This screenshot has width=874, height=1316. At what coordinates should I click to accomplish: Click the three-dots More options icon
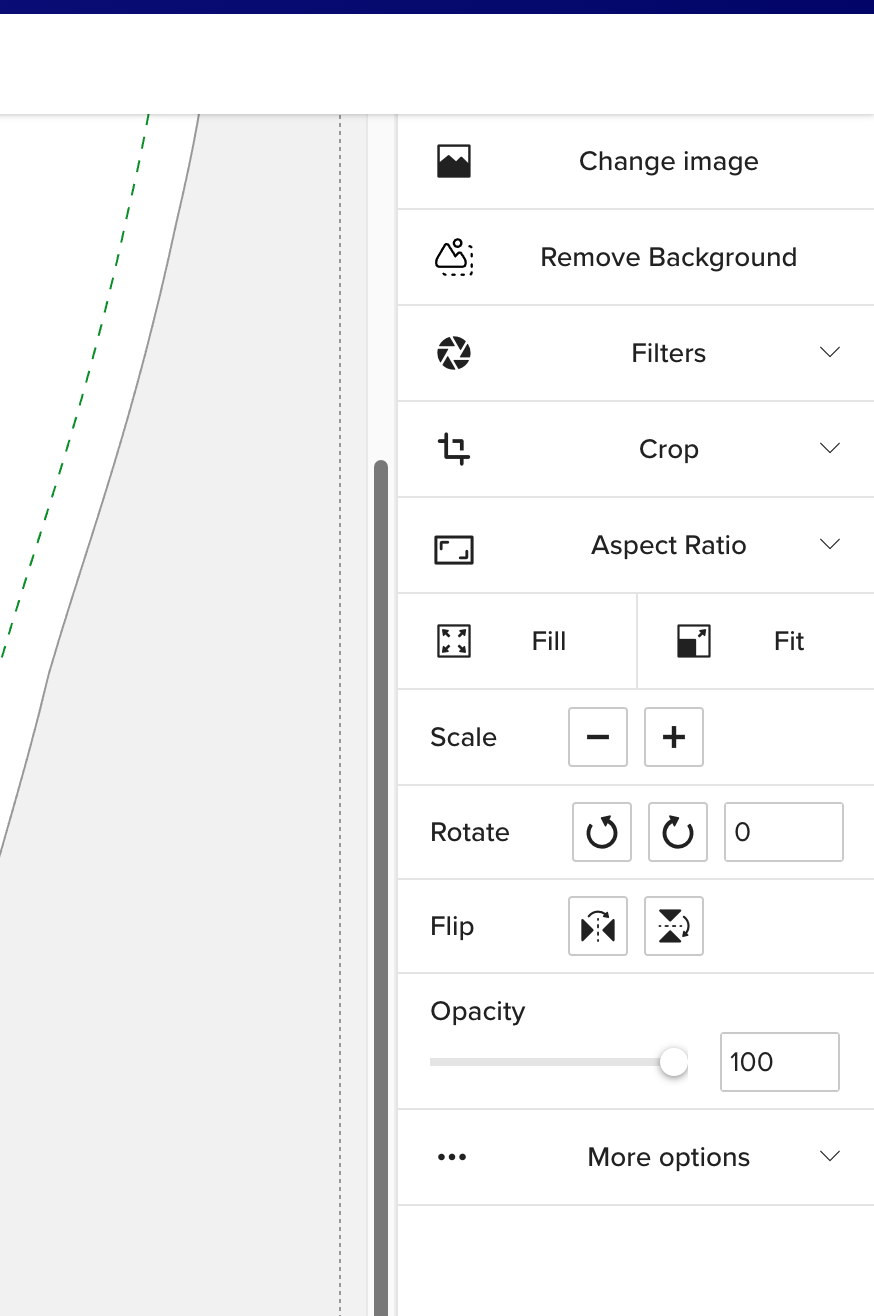452,1157
